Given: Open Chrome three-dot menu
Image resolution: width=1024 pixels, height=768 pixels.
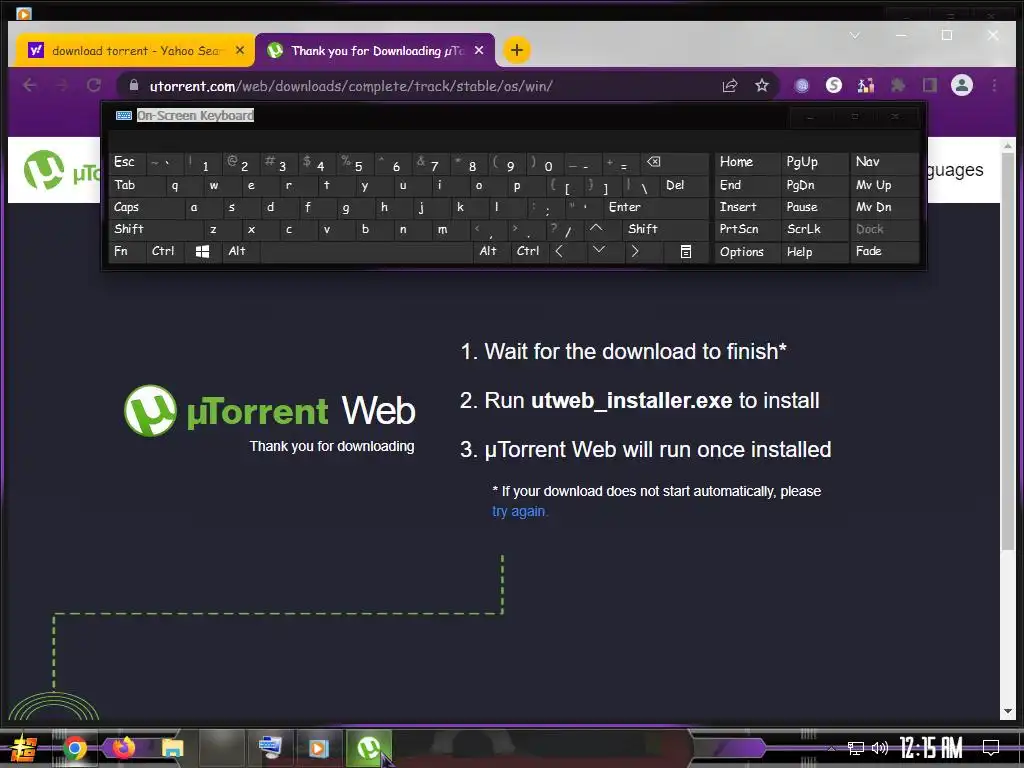Looking at the screenshot, I should point(994,86).
